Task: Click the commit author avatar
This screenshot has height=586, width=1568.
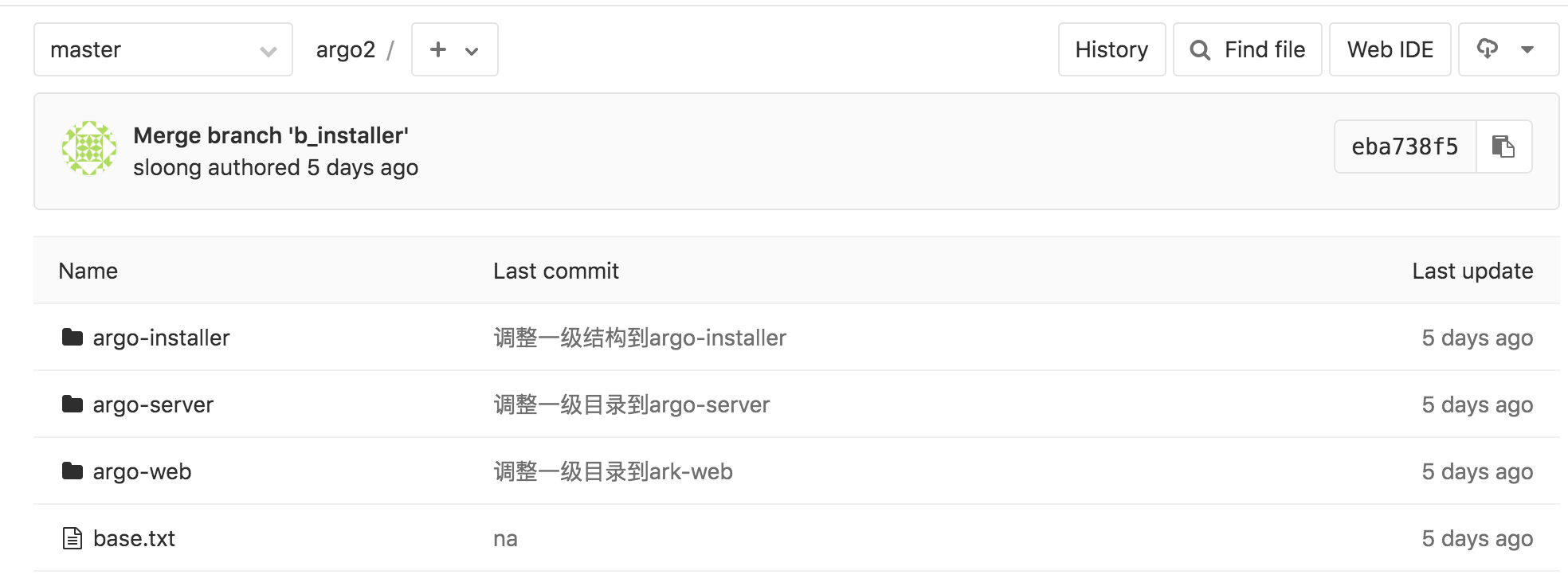Action: [88, 147]
